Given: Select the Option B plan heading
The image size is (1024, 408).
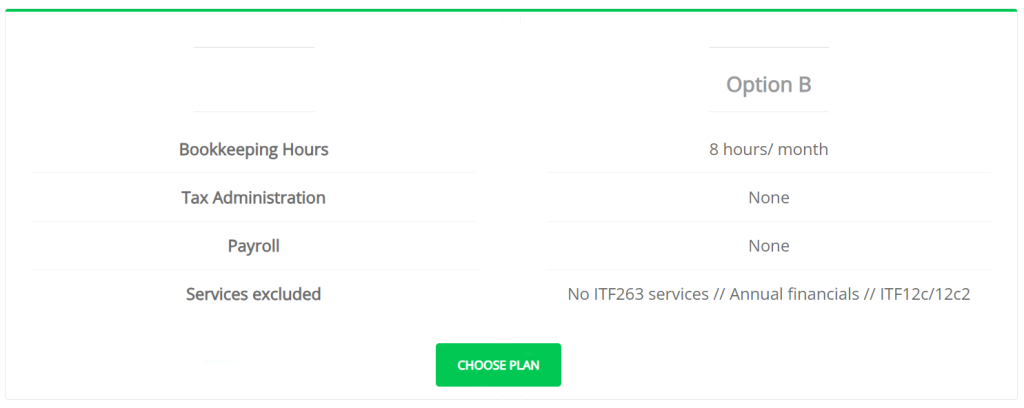Looking at the screenshot, I should coord(768,85).
